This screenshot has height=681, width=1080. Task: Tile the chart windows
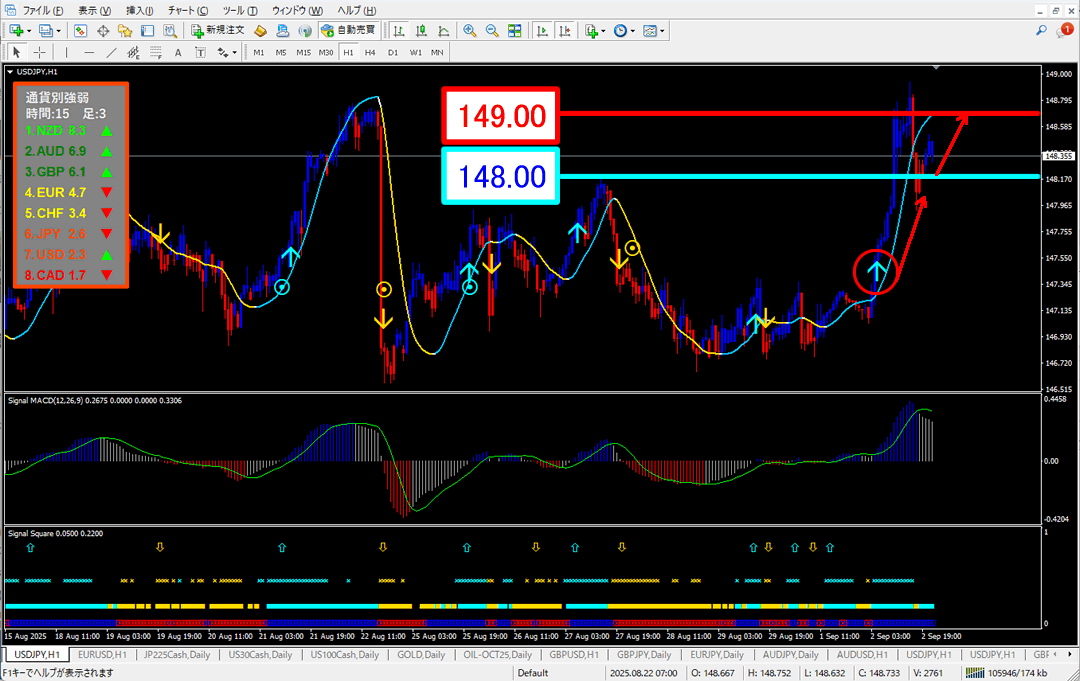click(515, 31)
